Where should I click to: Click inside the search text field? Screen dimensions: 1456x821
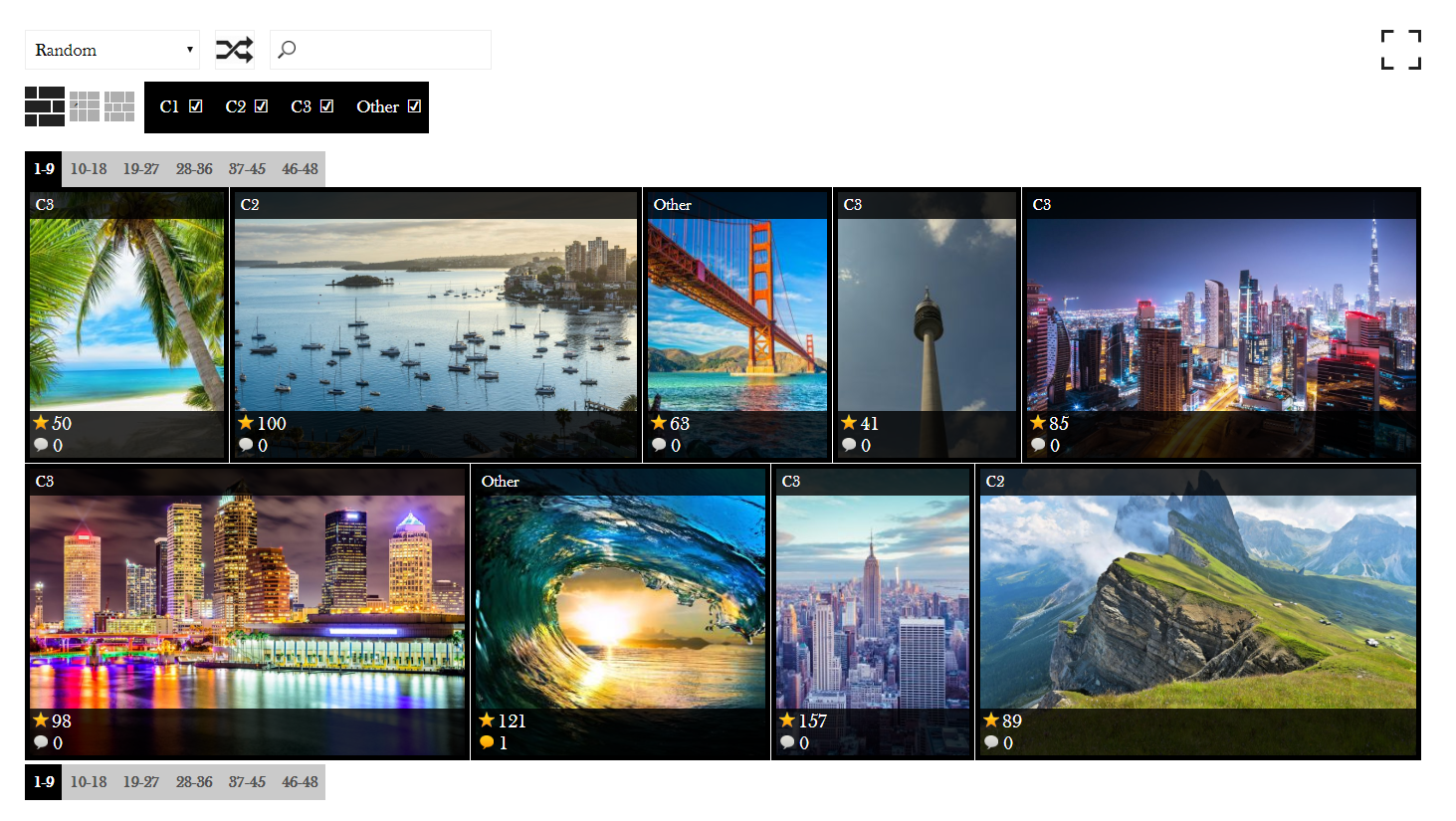[x=380, y=50]
